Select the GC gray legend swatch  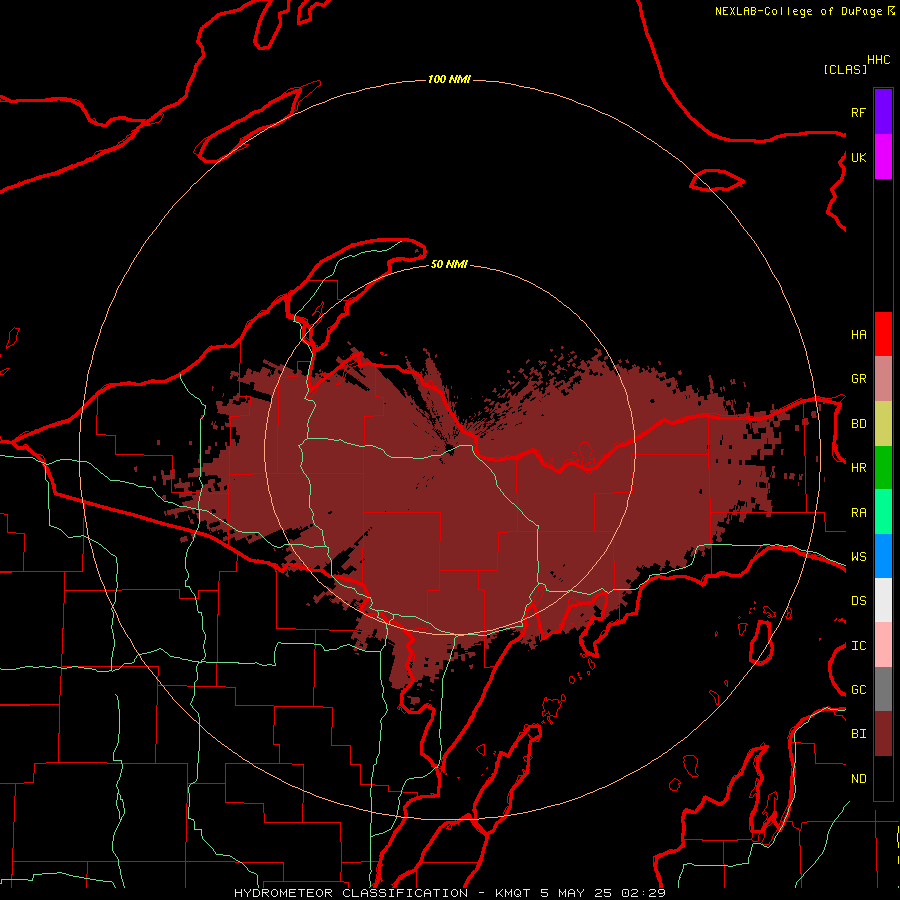coord(883,689)
